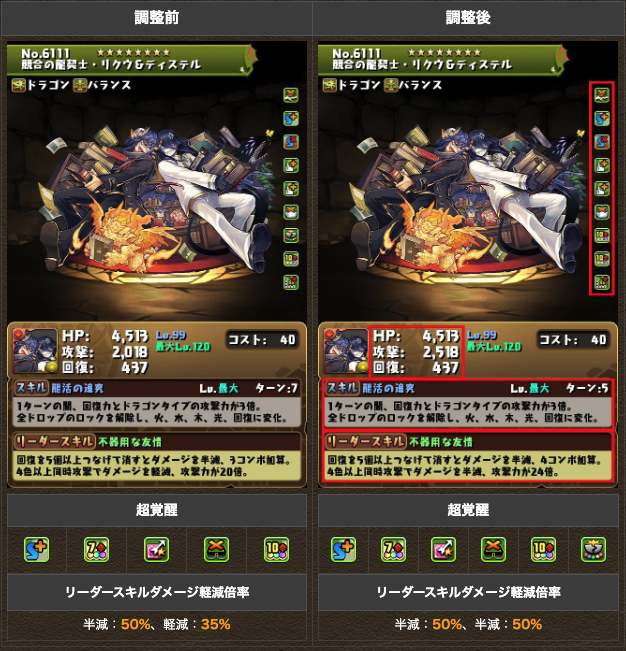The height and width of the screenshot is (651, 626).
Task: Tap the top awakening icon in the 調整後 red-outlined column
Action: pyautogui.click(x=602, y=95)
